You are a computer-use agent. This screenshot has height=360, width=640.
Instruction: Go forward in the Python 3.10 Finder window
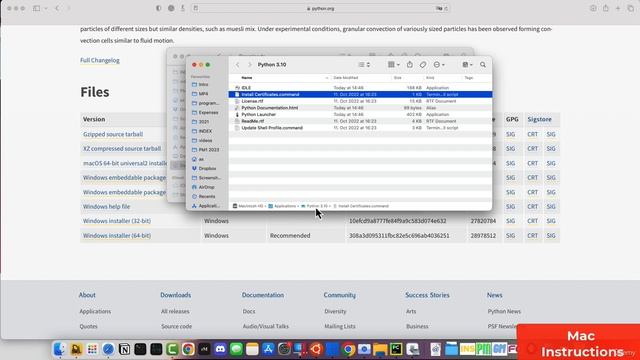250,65
